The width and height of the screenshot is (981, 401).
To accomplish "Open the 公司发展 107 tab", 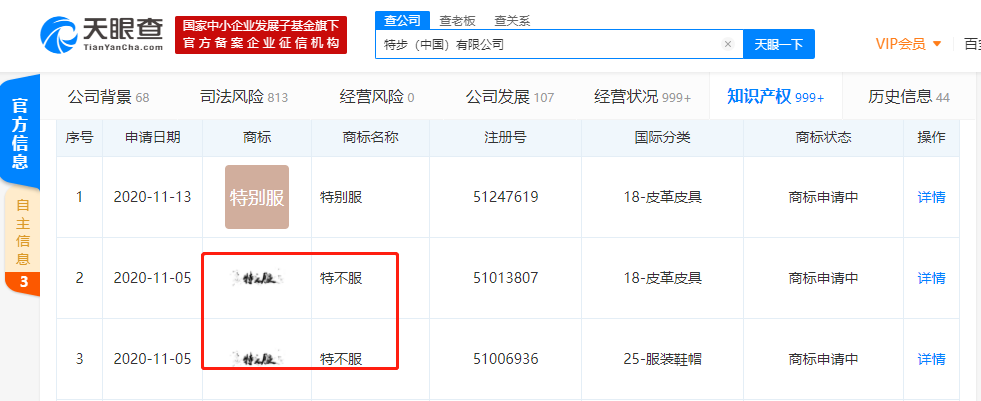I will (509, 97).
